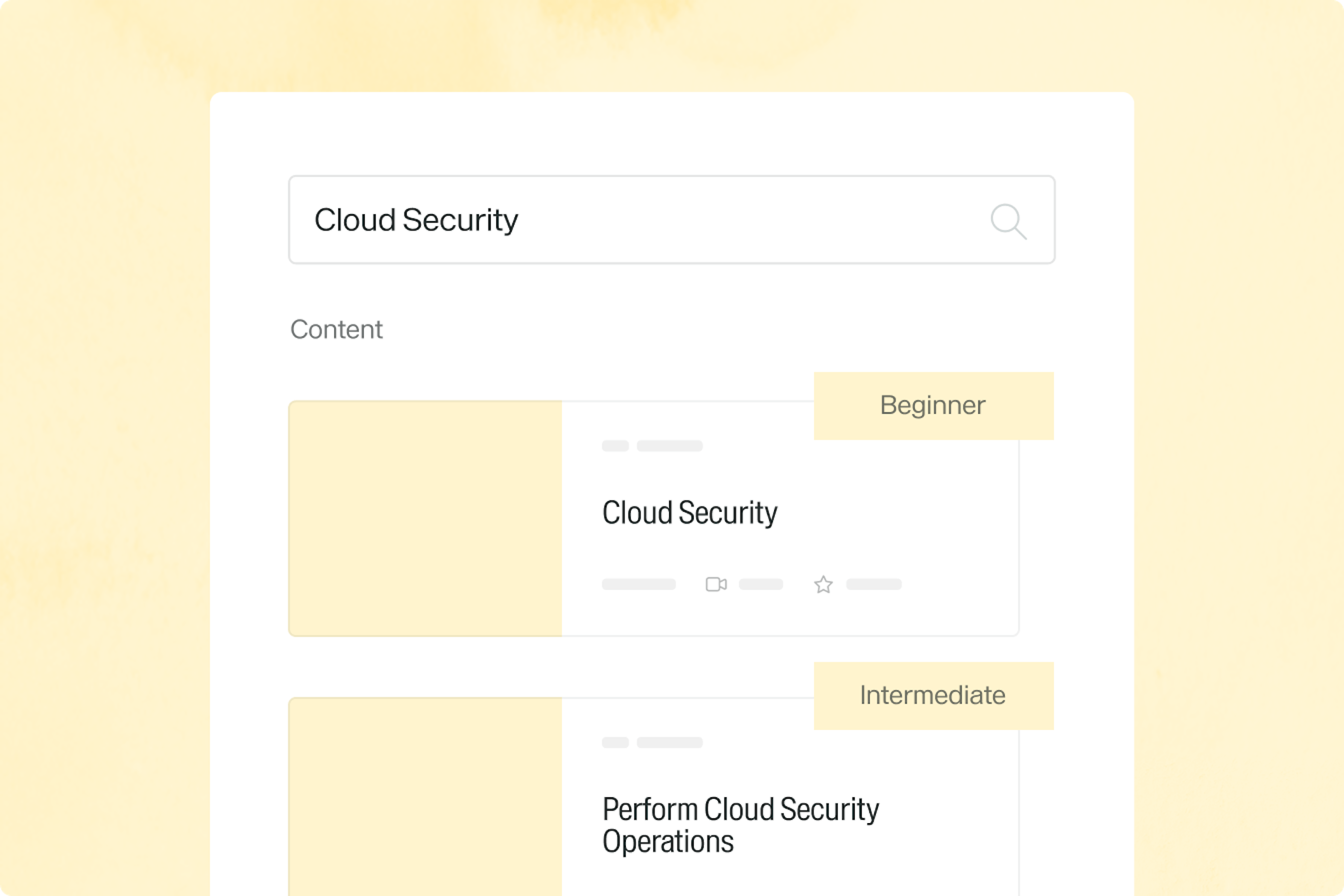This screenshot has width=1344, height=896.
Task: Select the Intermediate level badge
Action: 933,695
